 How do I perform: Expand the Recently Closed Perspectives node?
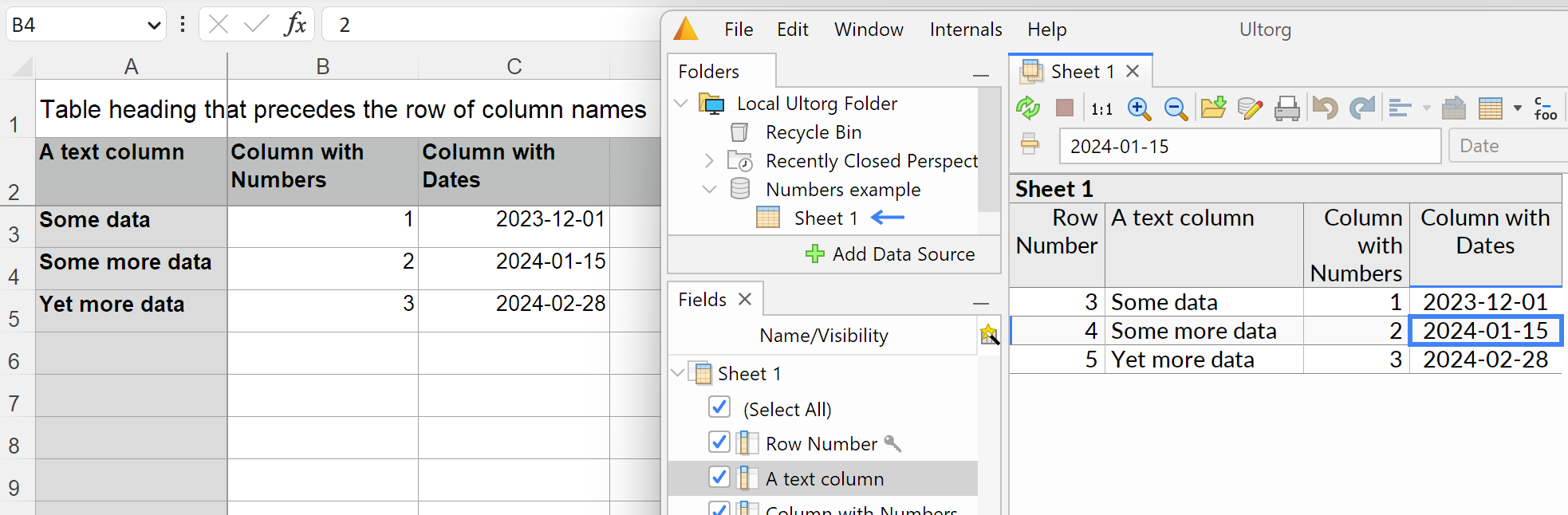point(709,161)
